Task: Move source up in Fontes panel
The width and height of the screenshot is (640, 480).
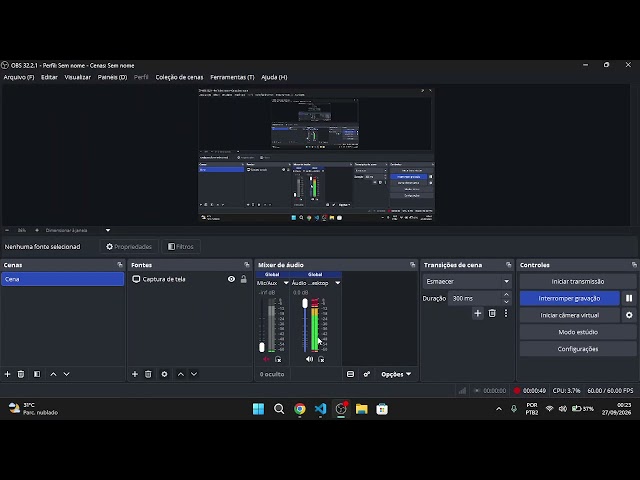Action: [181, 374]
